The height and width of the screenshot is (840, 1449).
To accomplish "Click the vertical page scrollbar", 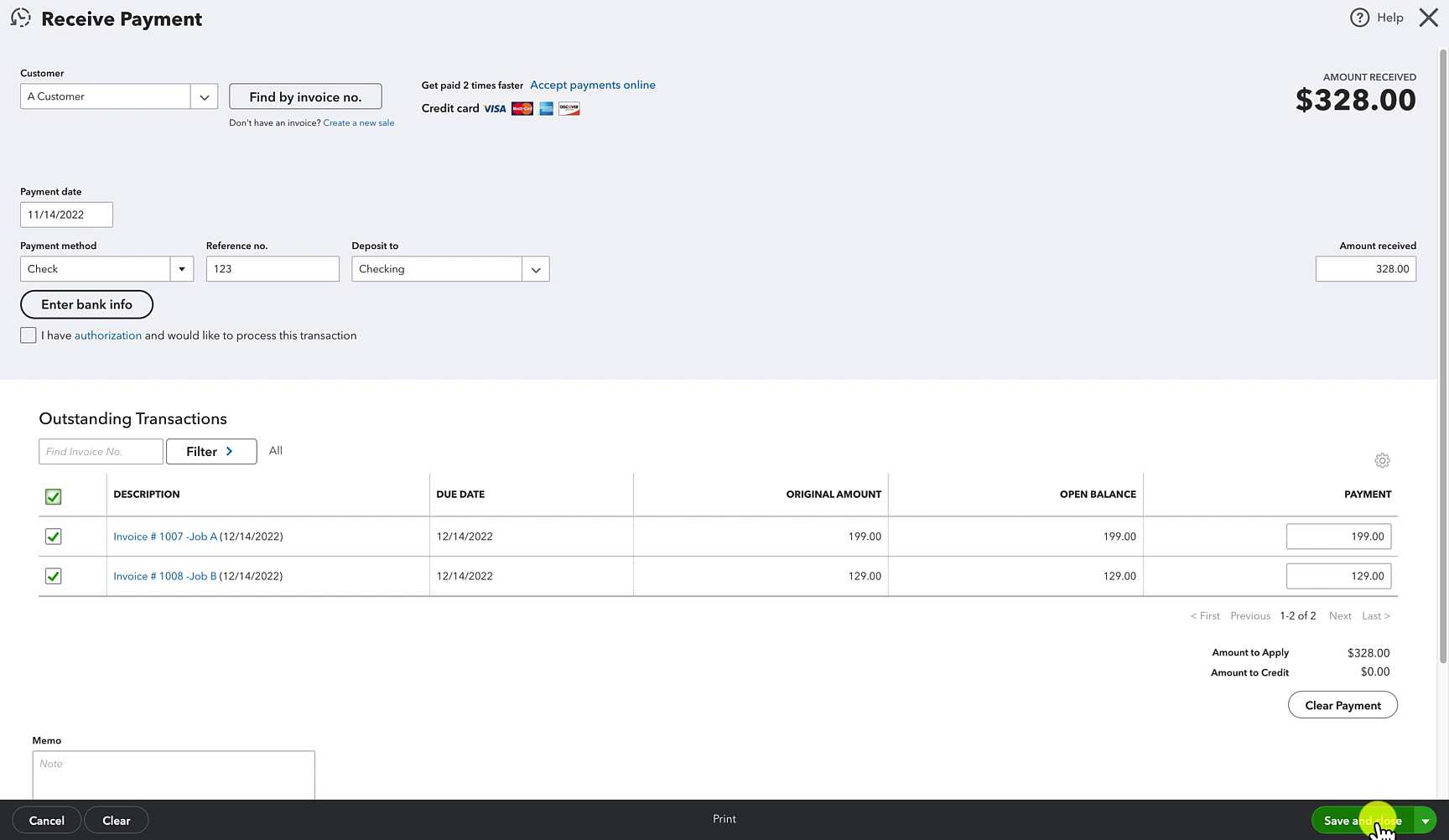I will [x=1443, y=356].
